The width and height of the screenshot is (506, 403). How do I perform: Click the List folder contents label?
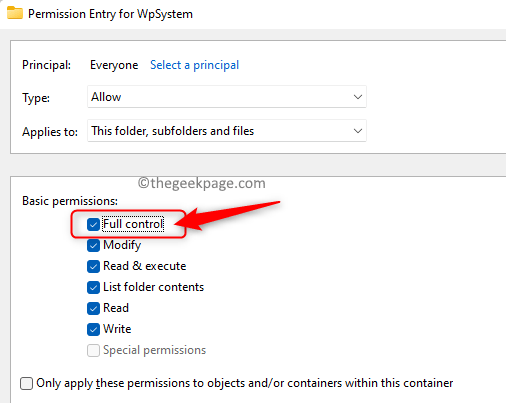pos(153,287)
